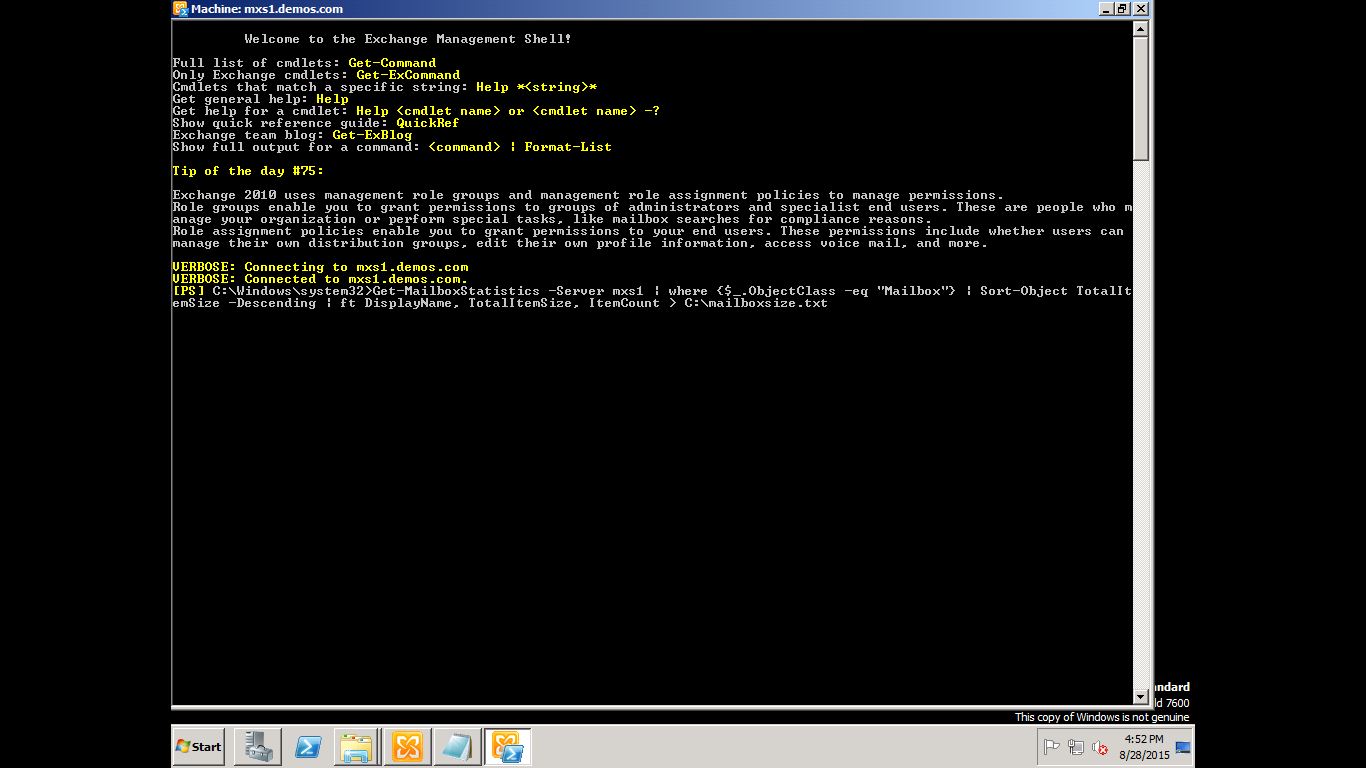Click the title text 'Machine: mxs1.demos.com'
The width and height of the screenshot is (1366, 768).
pos(266,9)
